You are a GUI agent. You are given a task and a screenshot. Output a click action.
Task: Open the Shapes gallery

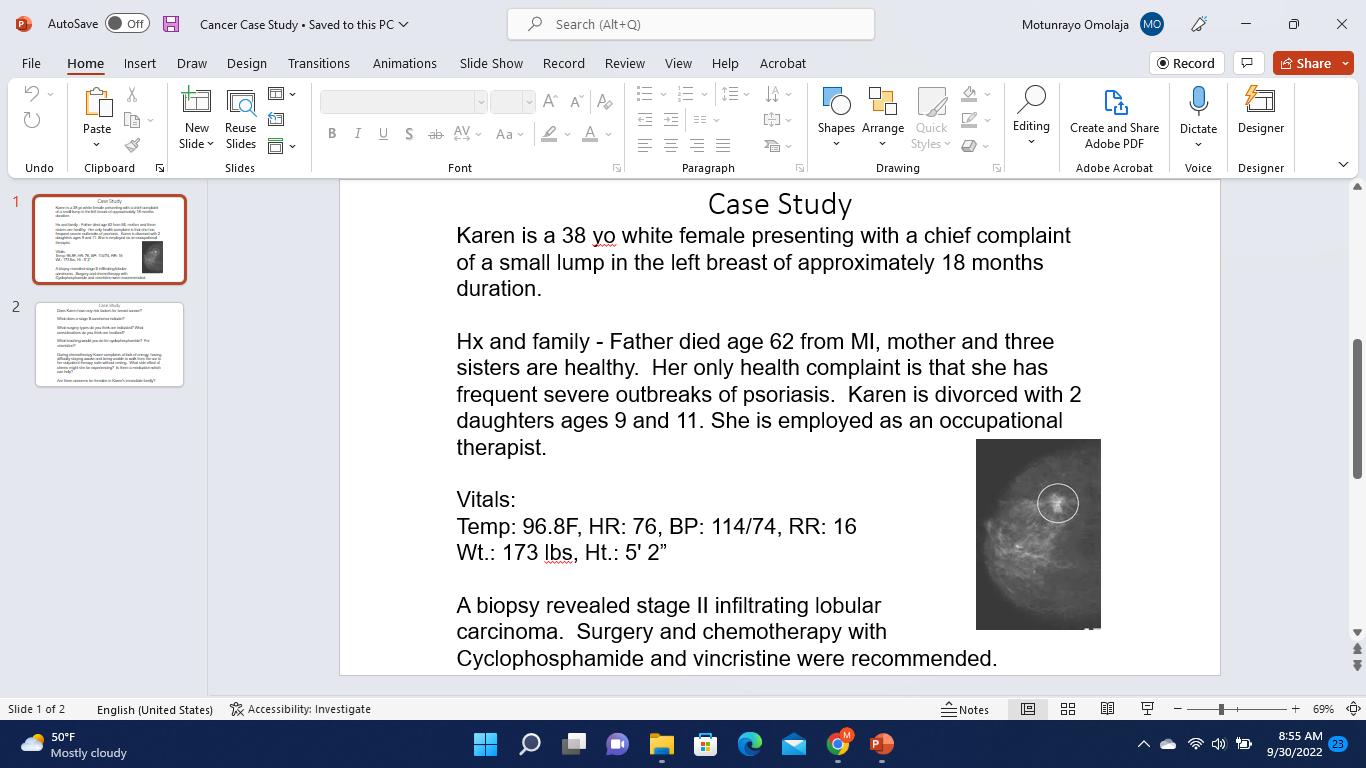(836, 110)
